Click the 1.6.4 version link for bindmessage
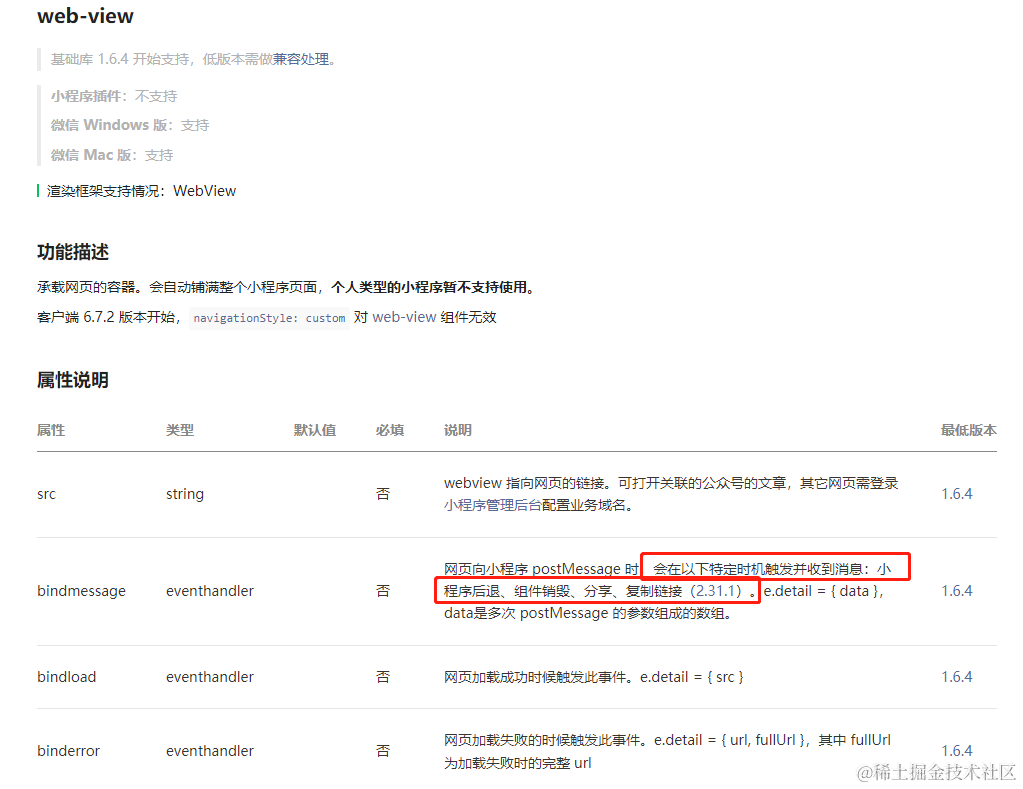 pyautogui.click(x=956, y=590)
